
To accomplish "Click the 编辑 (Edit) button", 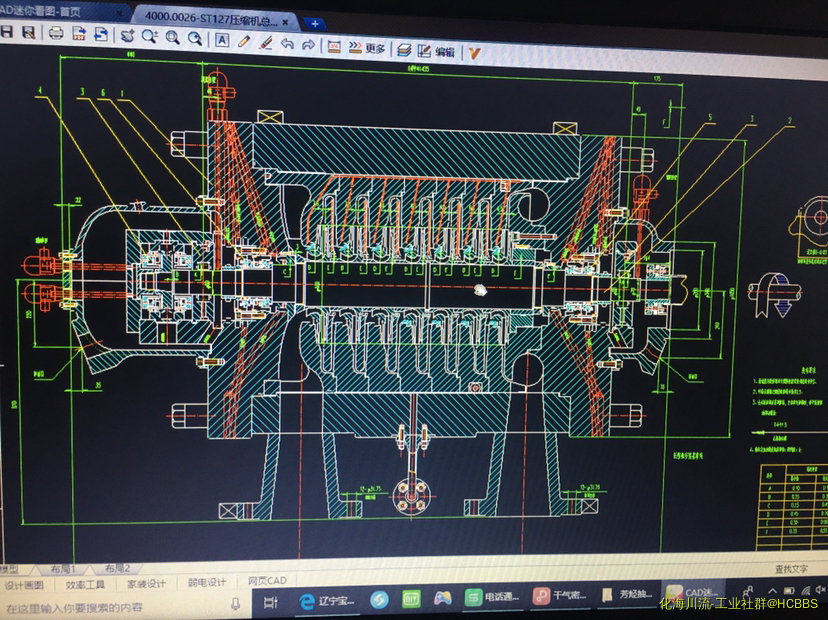I will [436, 51].
